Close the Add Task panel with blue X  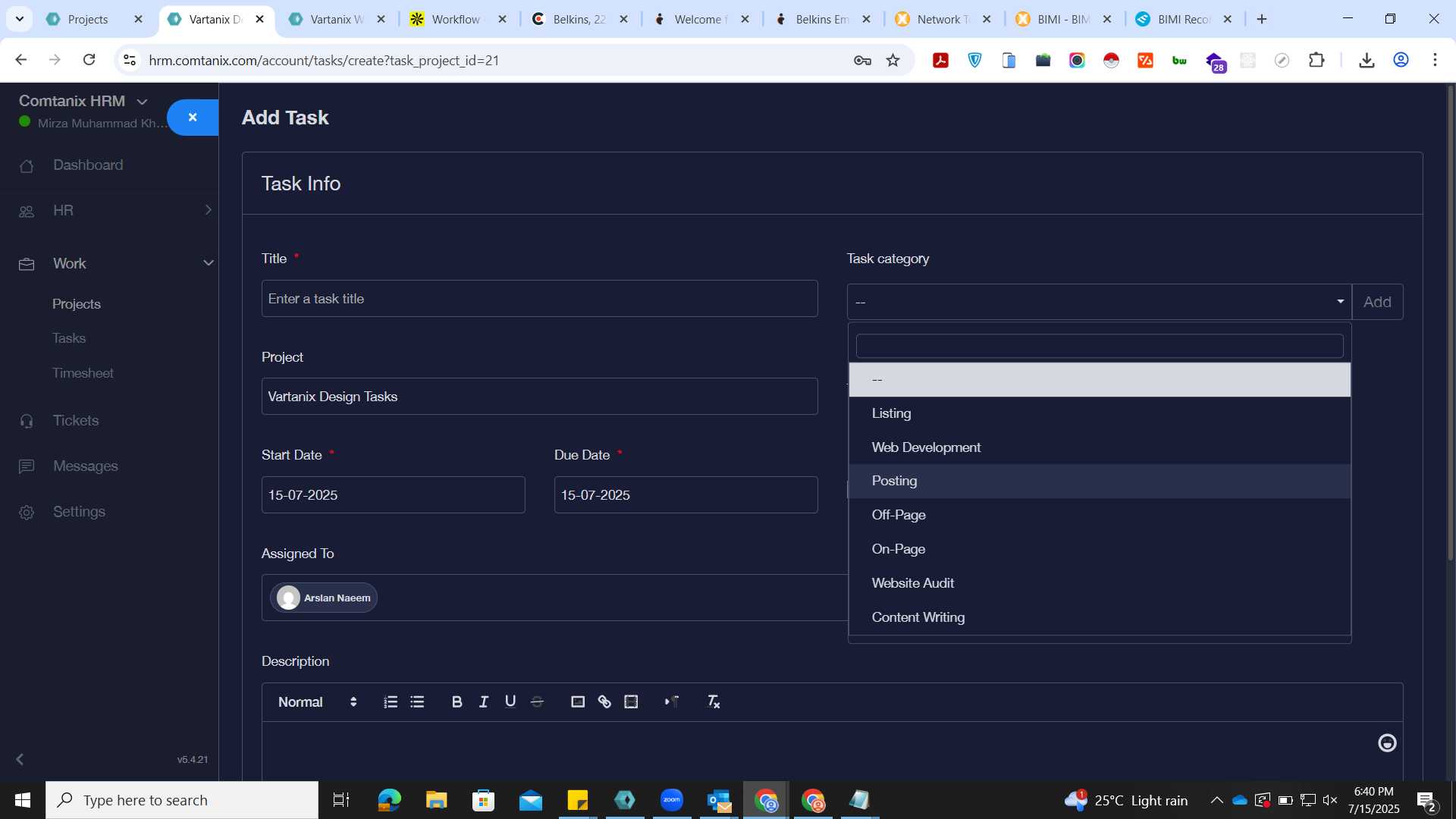[x=193, y=118]
